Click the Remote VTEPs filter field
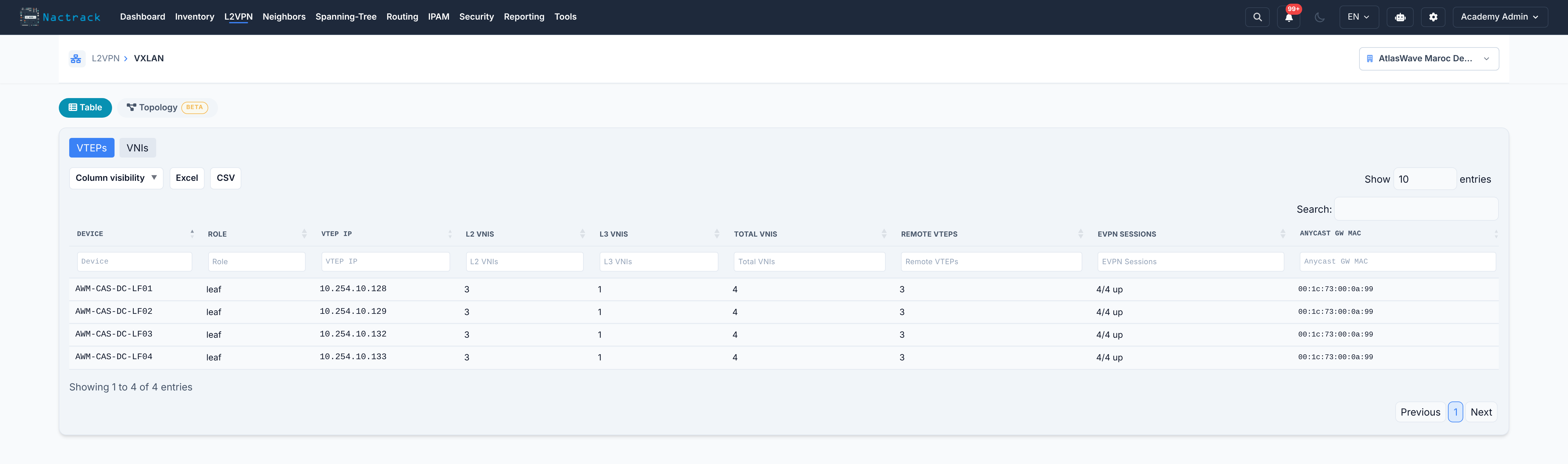The image size is (1568, 464). click(x=992, y=261)
